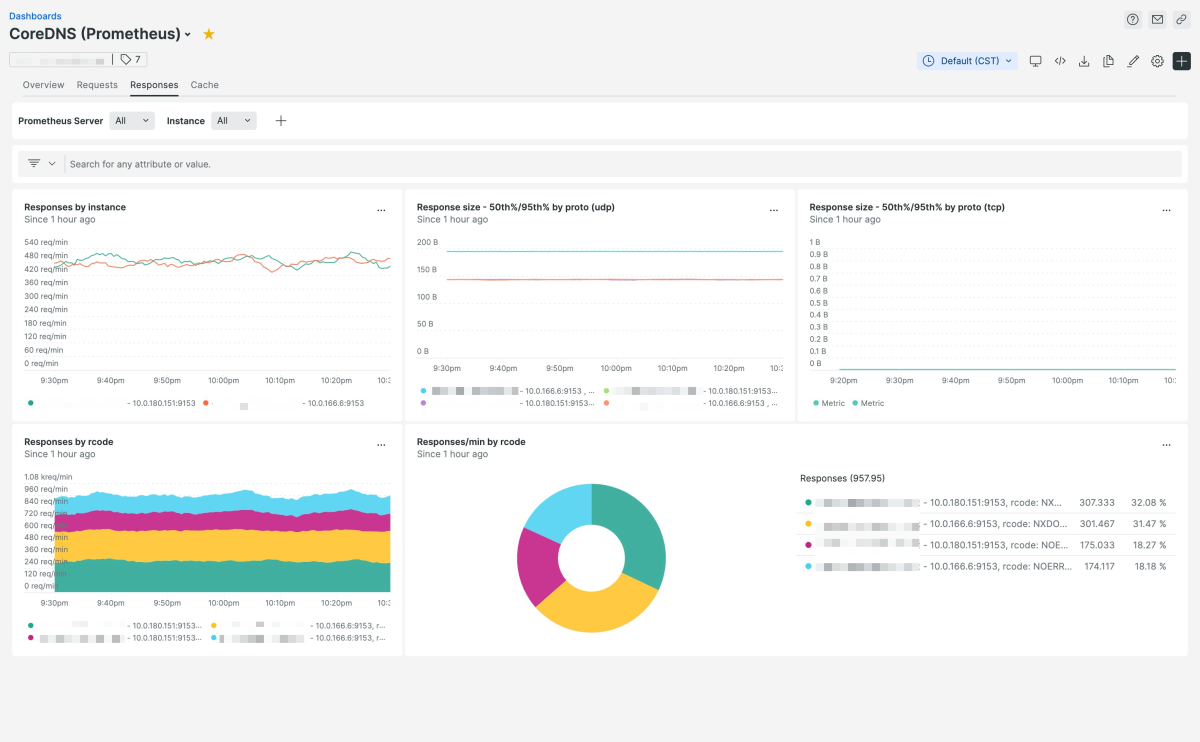Click the teal segment of the donut chart
Screen dimensions: 1200x742
[x=643, y=540]
